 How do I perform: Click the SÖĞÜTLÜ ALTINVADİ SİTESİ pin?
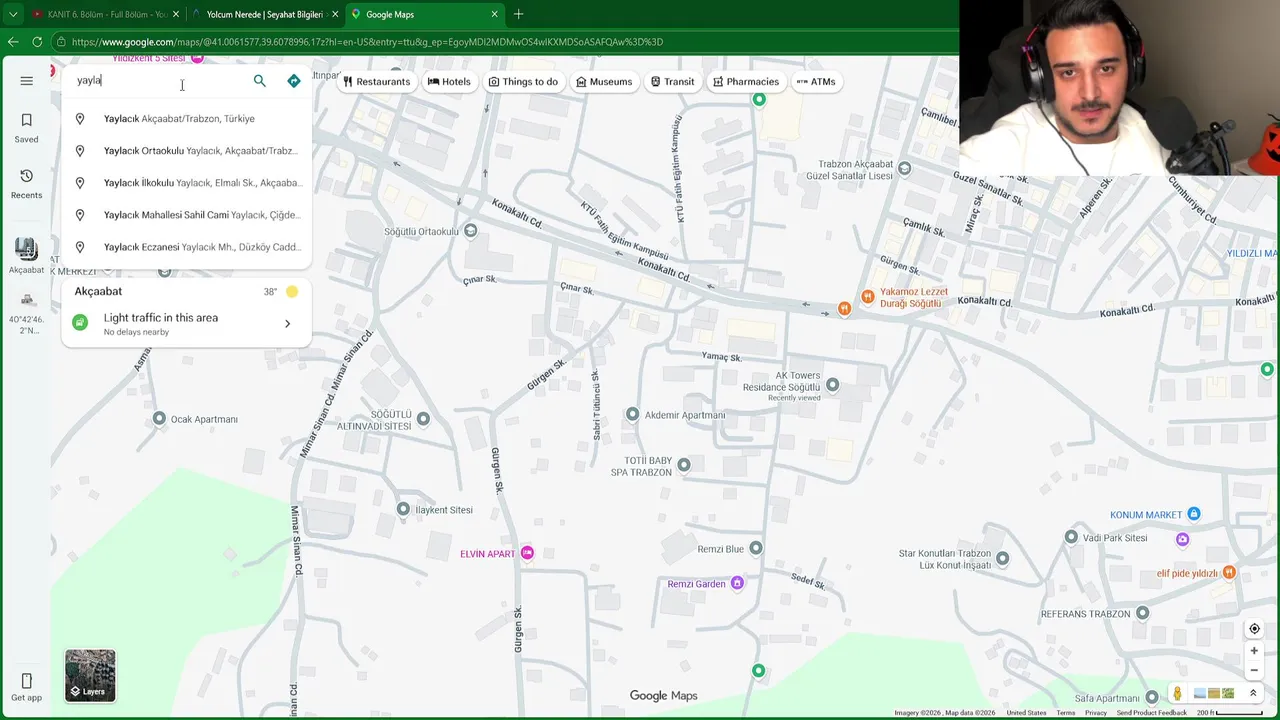click(423, 418)
